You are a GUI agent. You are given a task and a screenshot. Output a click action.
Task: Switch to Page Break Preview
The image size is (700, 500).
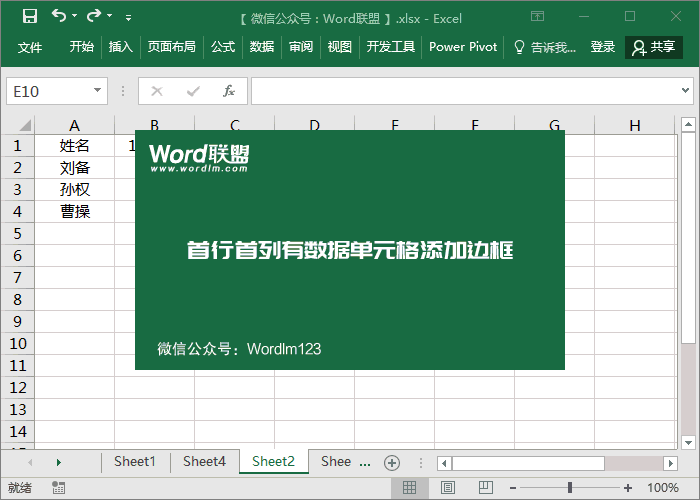[x=486, y=488]
